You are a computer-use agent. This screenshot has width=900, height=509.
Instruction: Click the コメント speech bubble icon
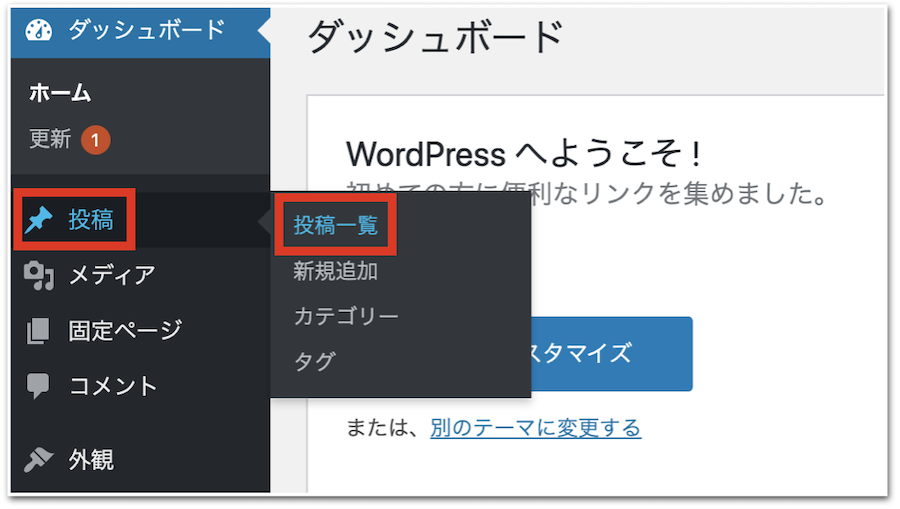pos(38,386)
